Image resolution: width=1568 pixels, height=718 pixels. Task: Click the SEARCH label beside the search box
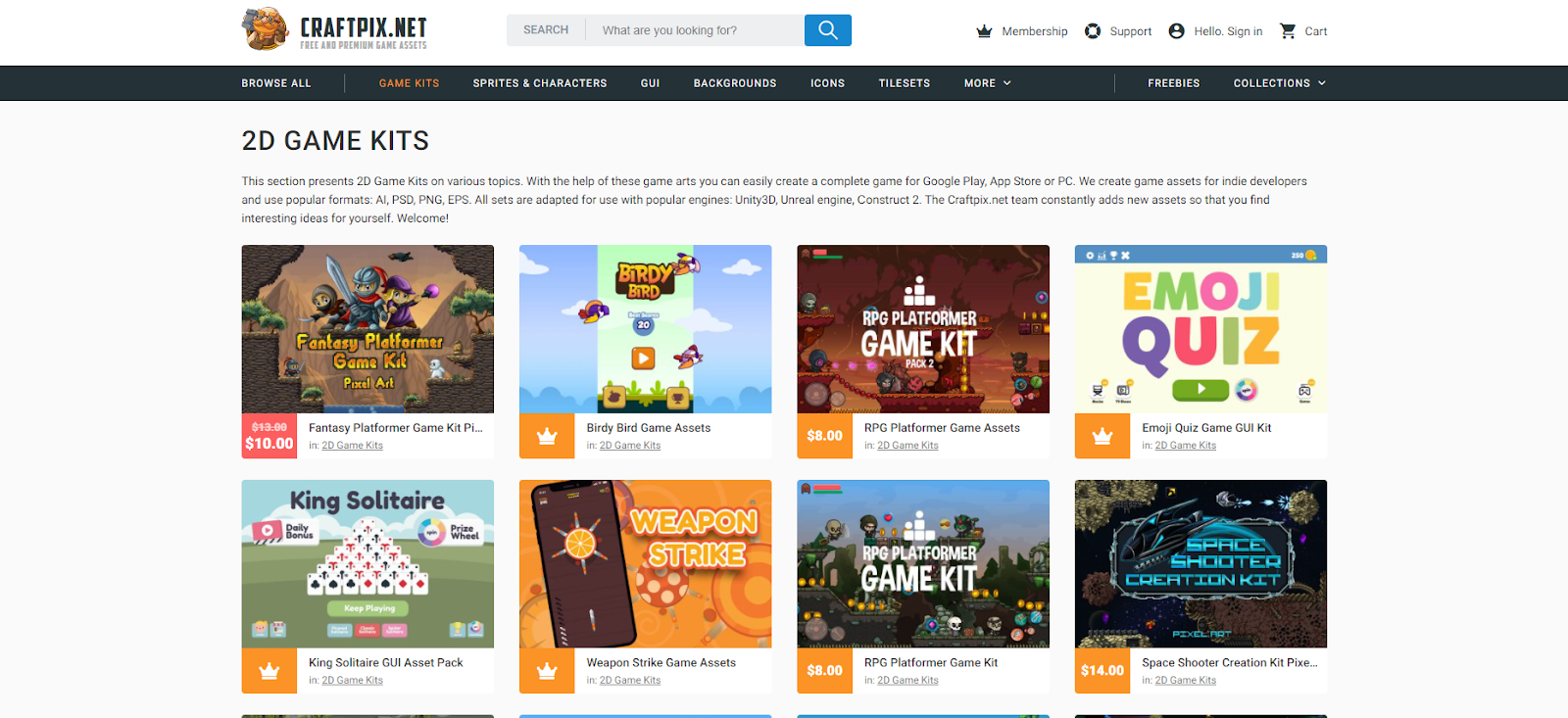pyautogui.click(x=546, y=30)
